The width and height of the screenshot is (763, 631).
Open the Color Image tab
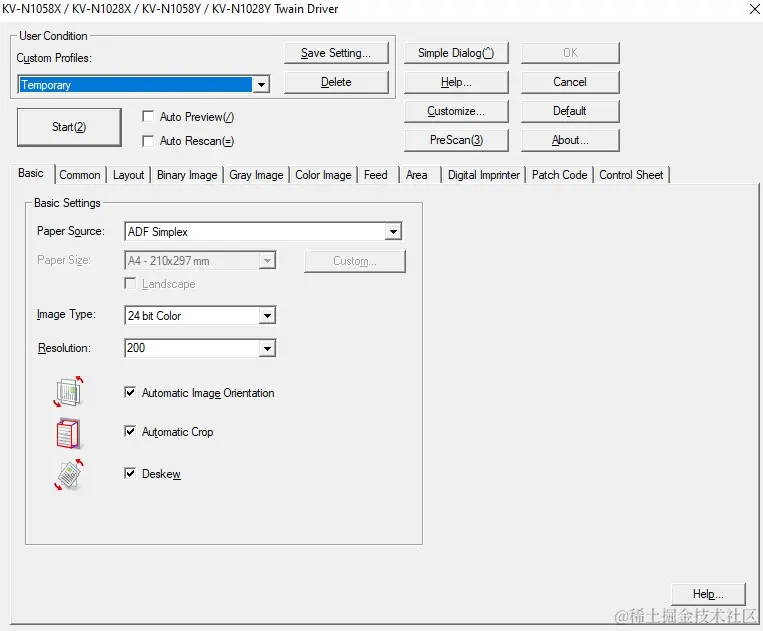pyautogui.click(x=323, y=175)
